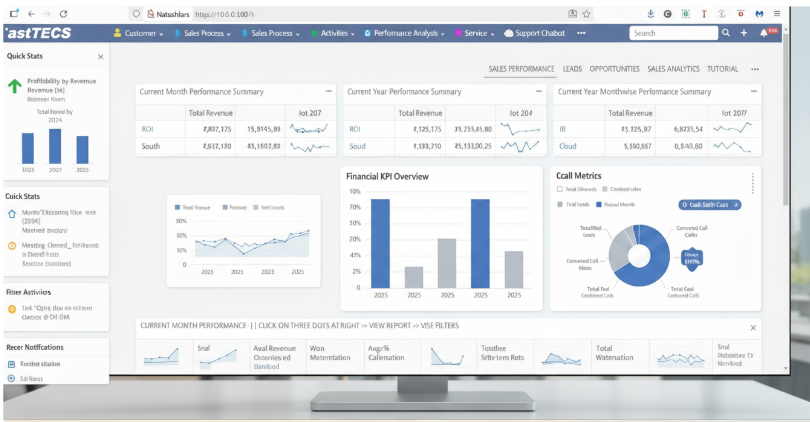Screen dimensions: 810x422
Task: Click the red T extension icon
Action: coord(704,14)
